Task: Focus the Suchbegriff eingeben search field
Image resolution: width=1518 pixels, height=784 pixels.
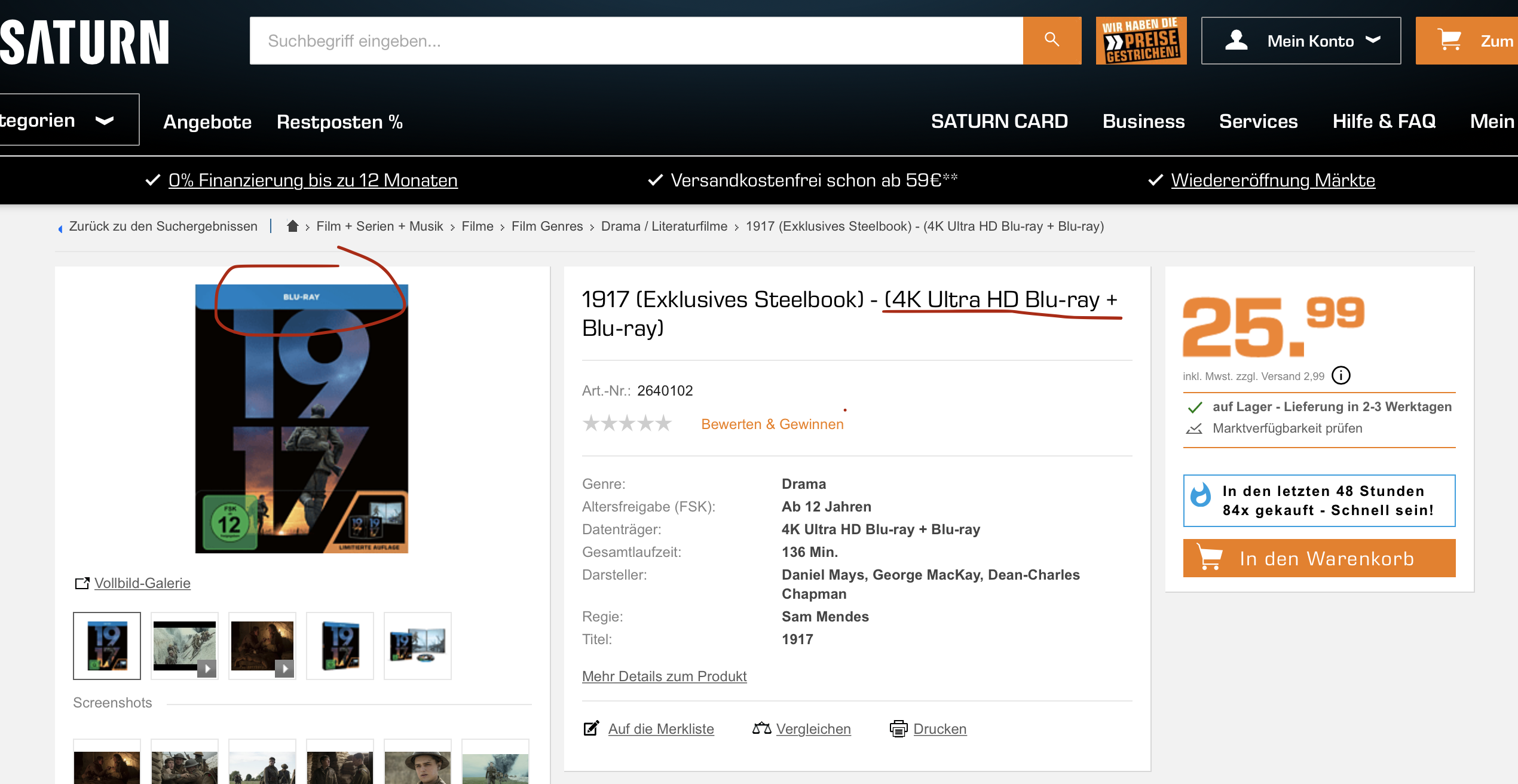Action: [x=636, y=41]
